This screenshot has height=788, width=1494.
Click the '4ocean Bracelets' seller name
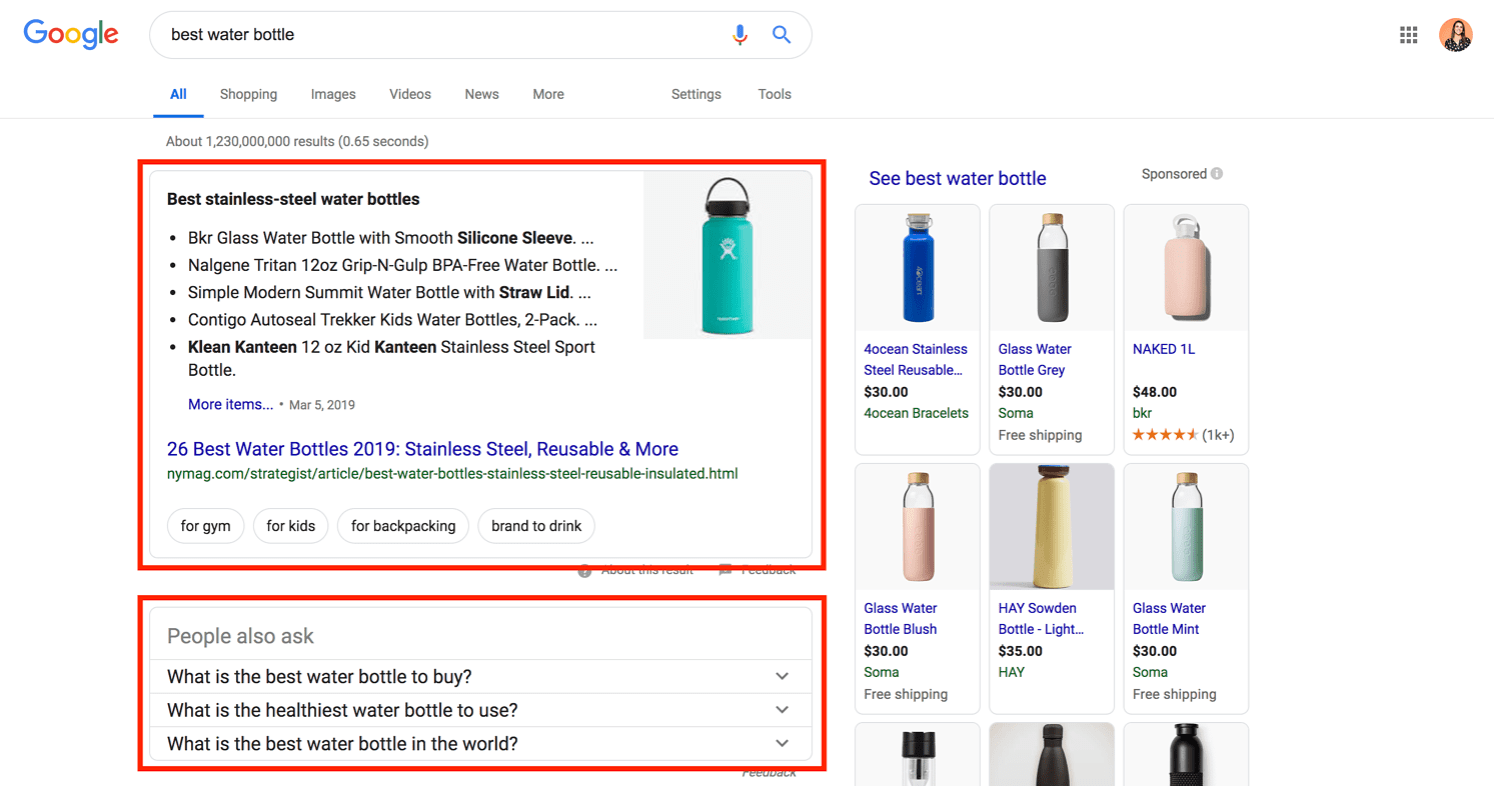tap(916, 413)
